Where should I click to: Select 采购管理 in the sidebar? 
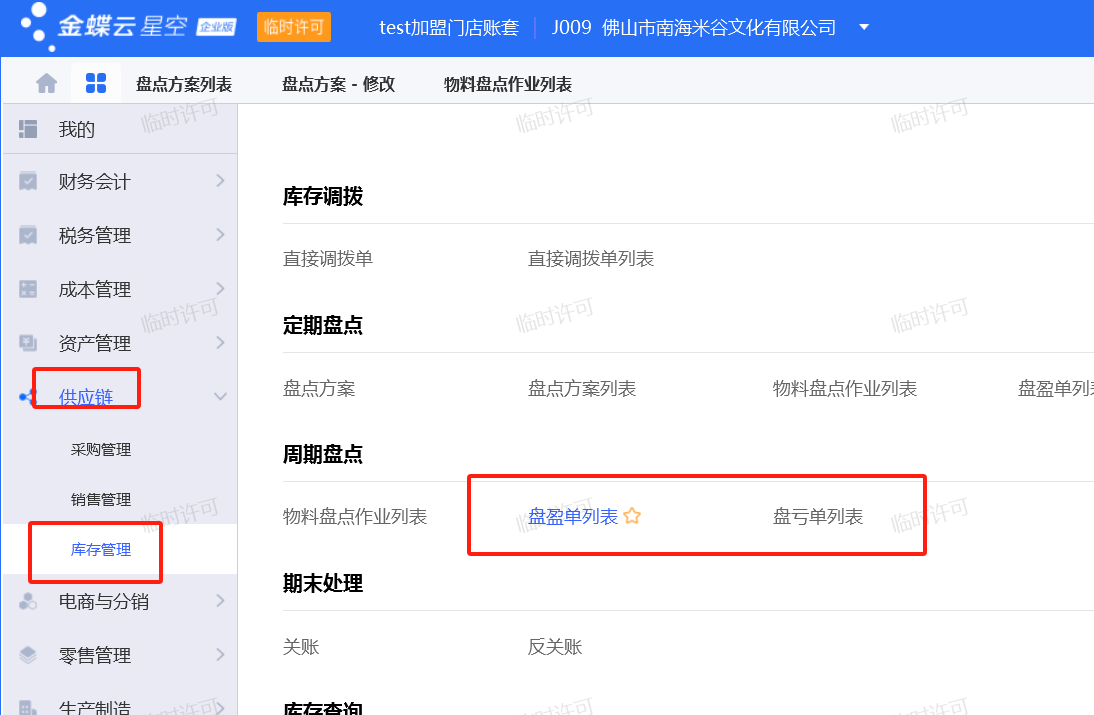[101, 450]
